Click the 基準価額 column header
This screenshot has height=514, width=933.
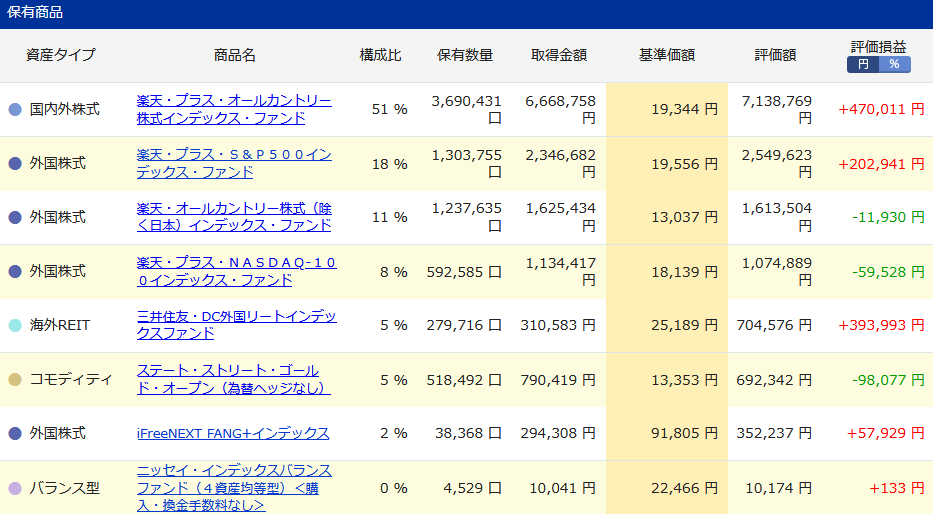(666, 55)
